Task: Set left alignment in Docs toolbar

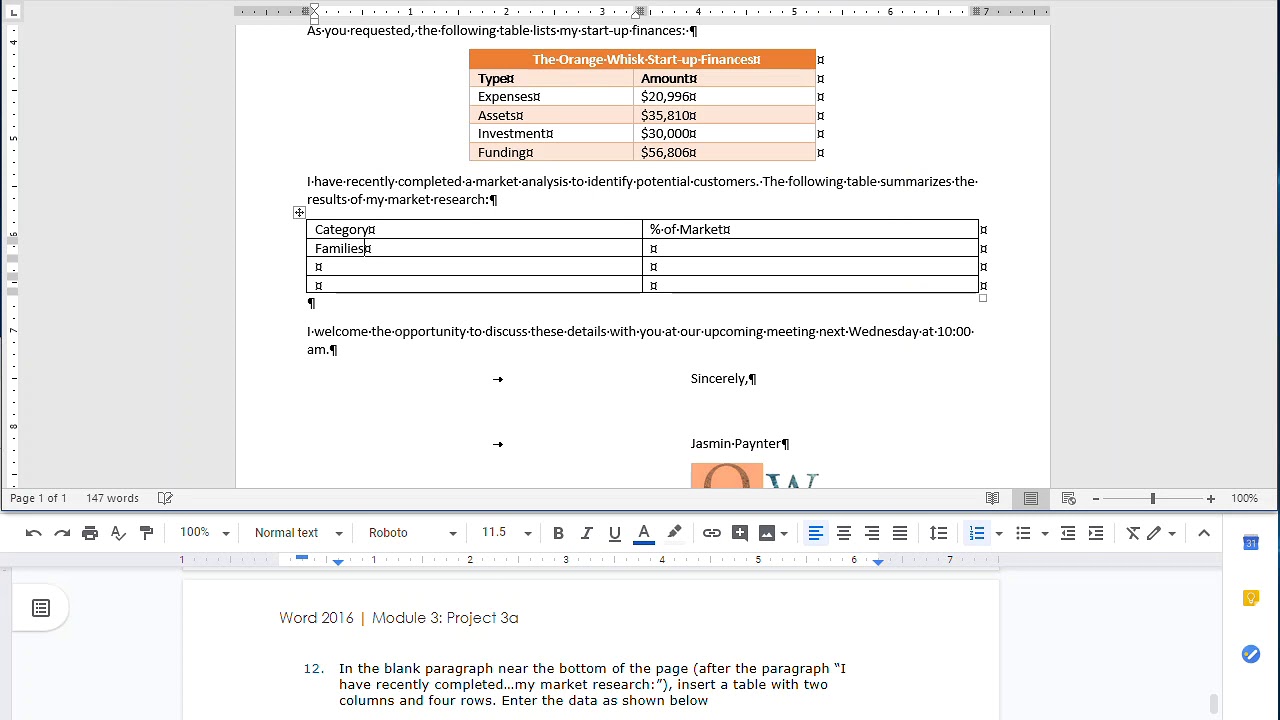Action: pos(816,533)
